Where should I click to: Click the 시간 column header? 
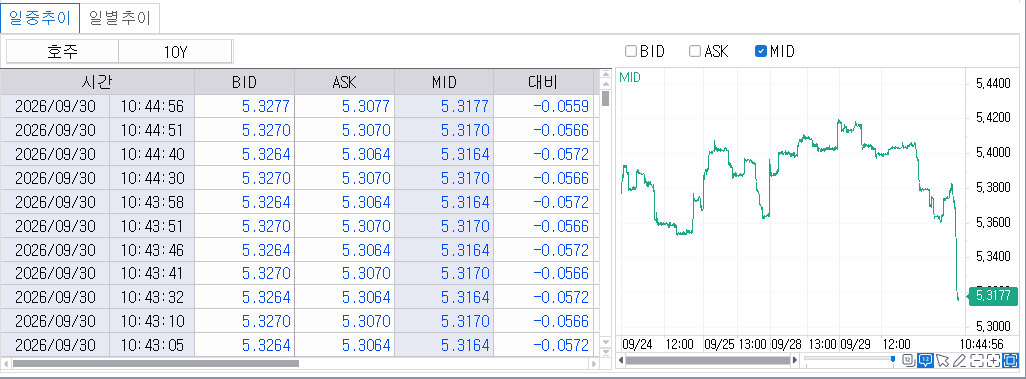(x=97, y=82)
